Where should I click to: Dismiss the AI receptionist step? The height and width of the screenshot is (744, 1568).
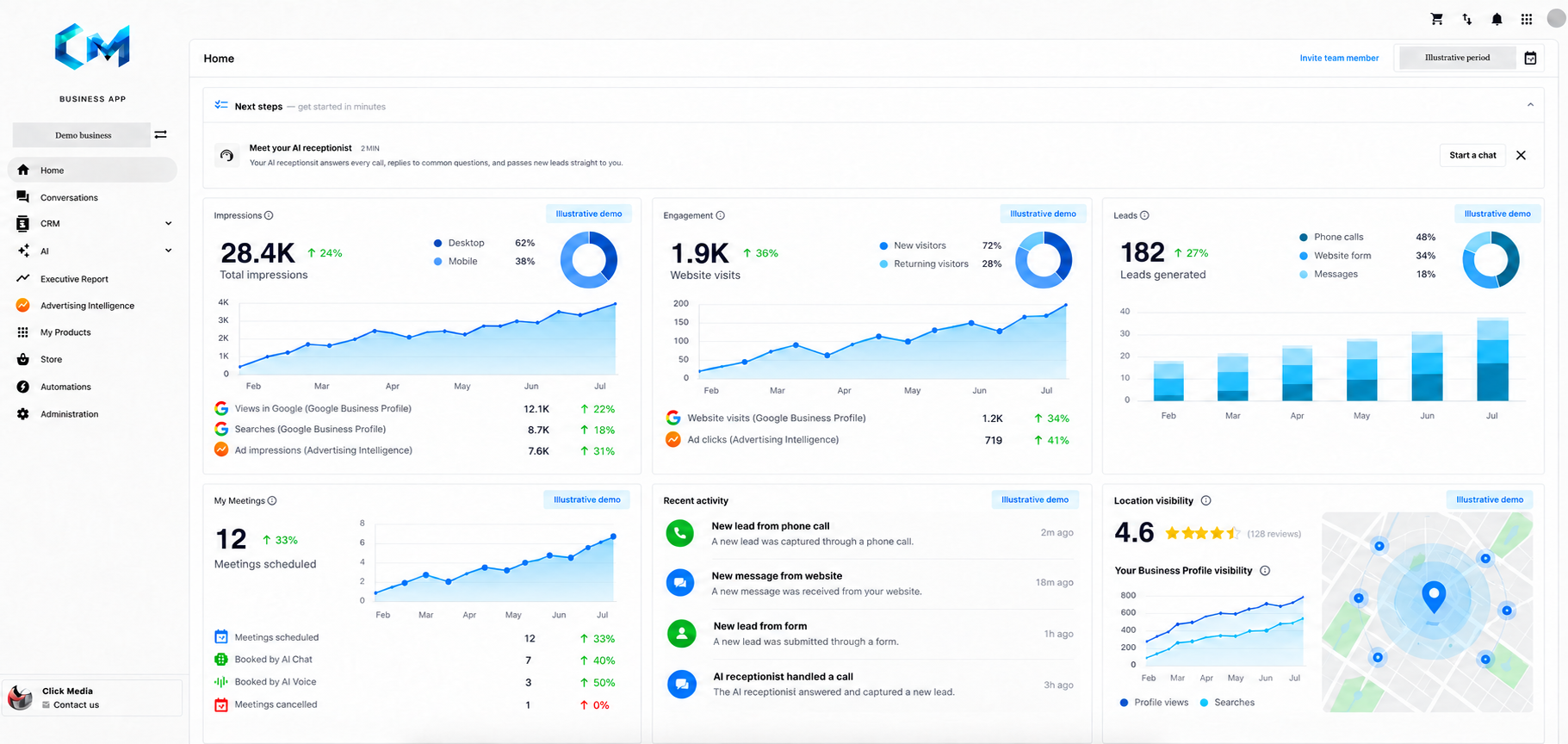point(1521,155)
